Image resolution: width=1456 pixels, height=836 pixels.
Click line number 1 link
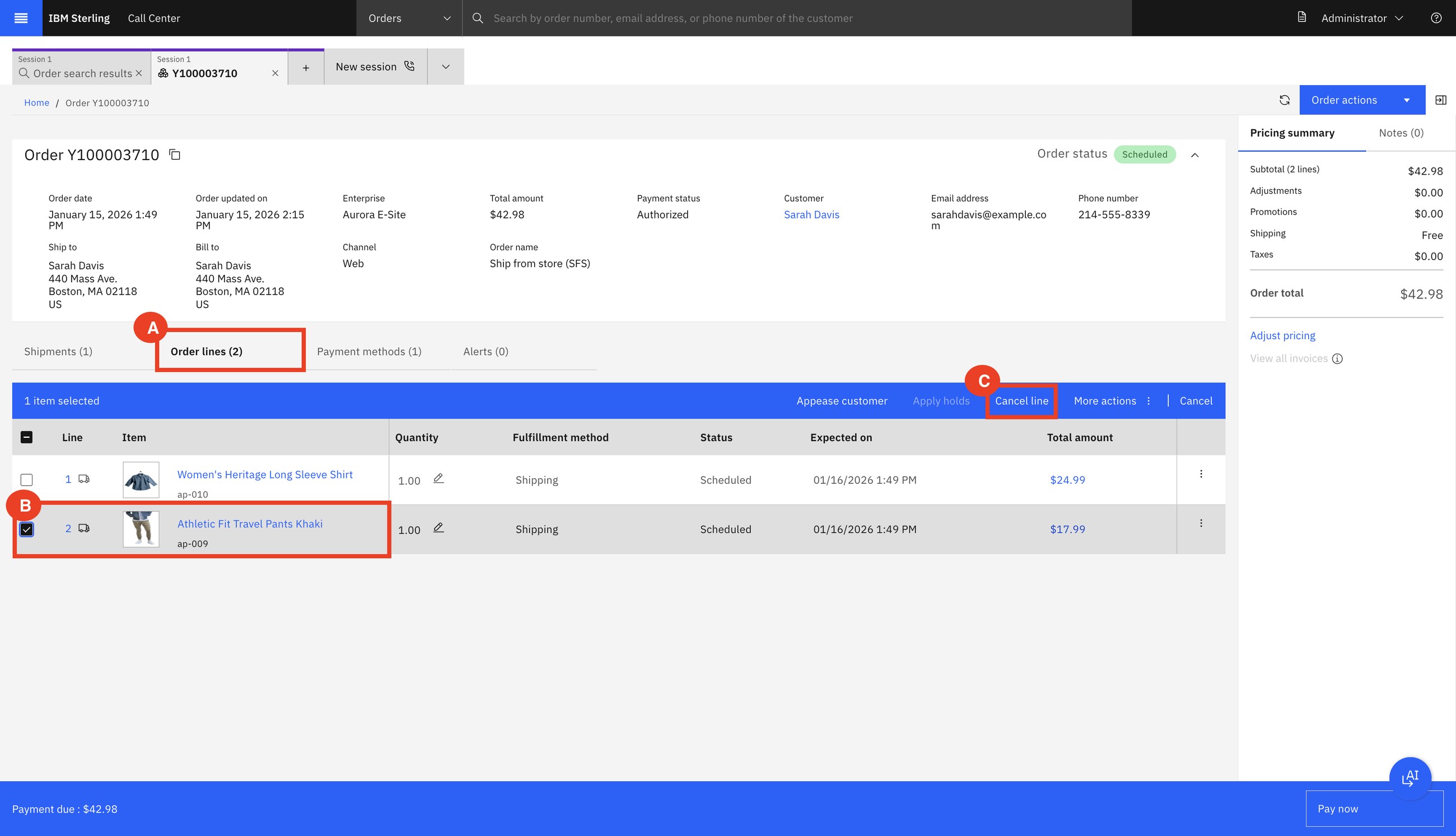(x=68, y=479)
